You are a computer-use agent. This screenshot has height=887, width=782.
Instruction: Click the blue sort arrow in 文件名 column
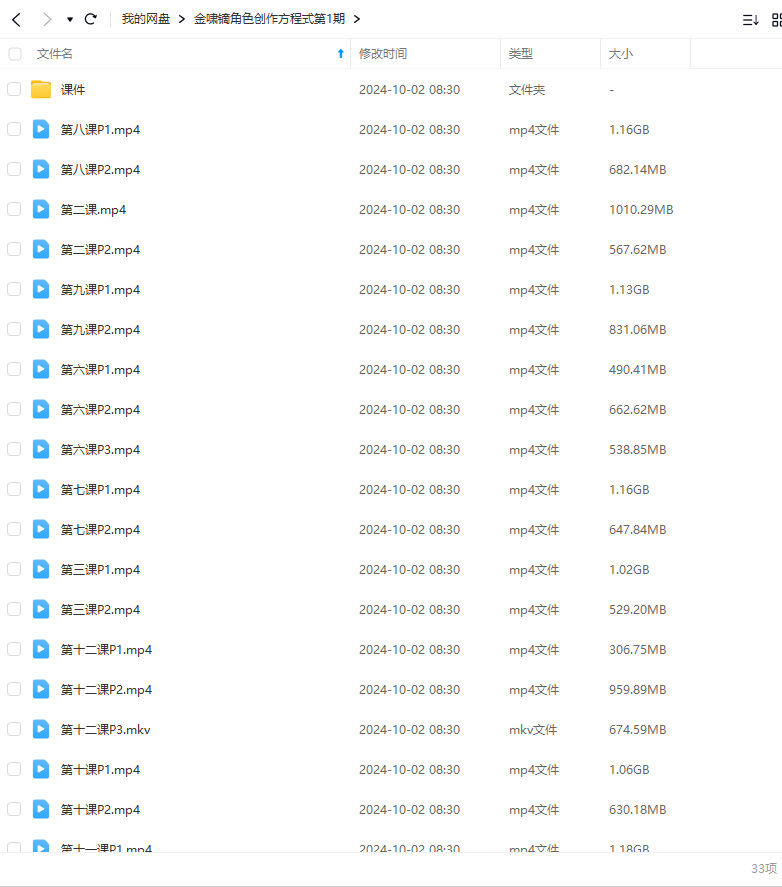[340, 53]
